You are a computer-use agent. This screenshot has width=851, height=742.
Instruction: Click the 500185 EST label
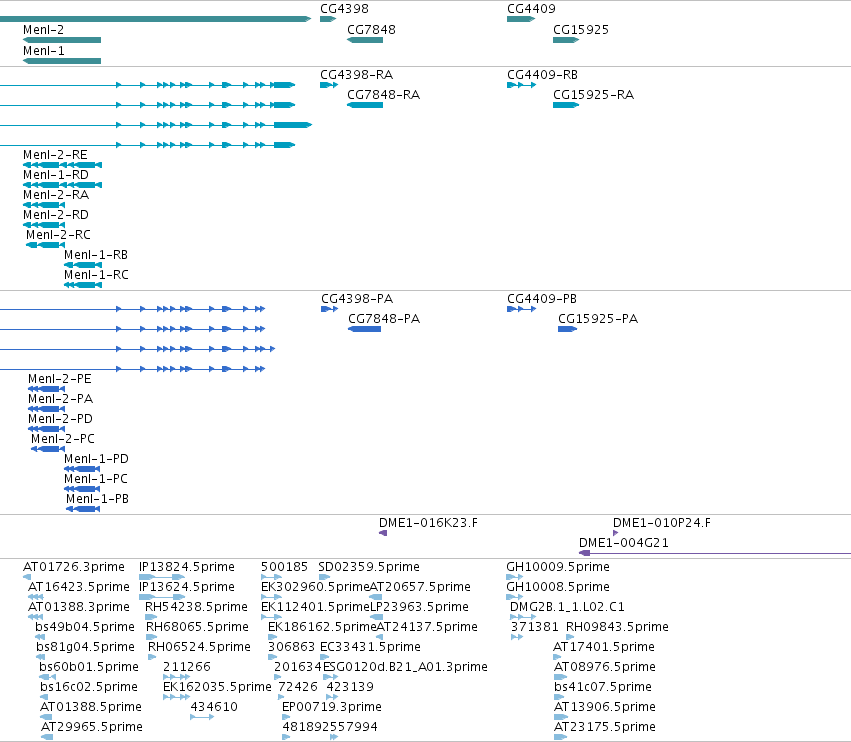click(x=284, y=567)
